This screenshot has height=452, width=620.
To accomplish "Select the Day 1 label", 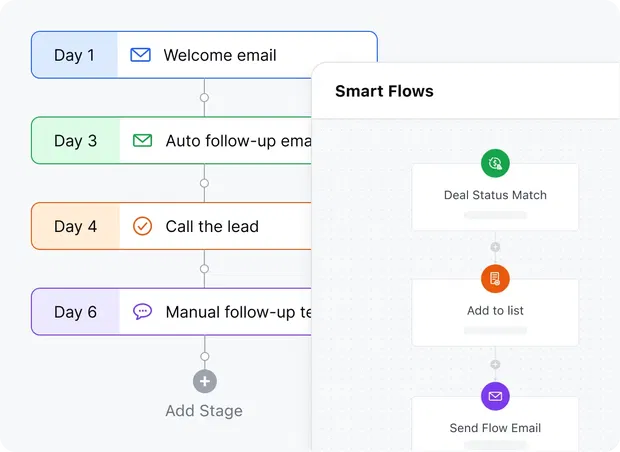I will pyautogui.click(x=74, y=55).
